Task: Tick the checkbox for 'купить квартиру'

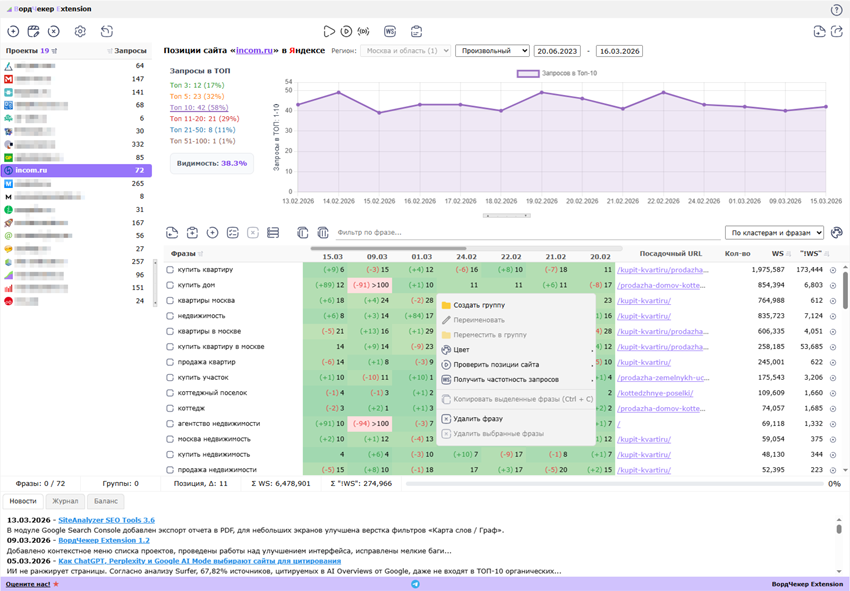Action: (171, 270)
